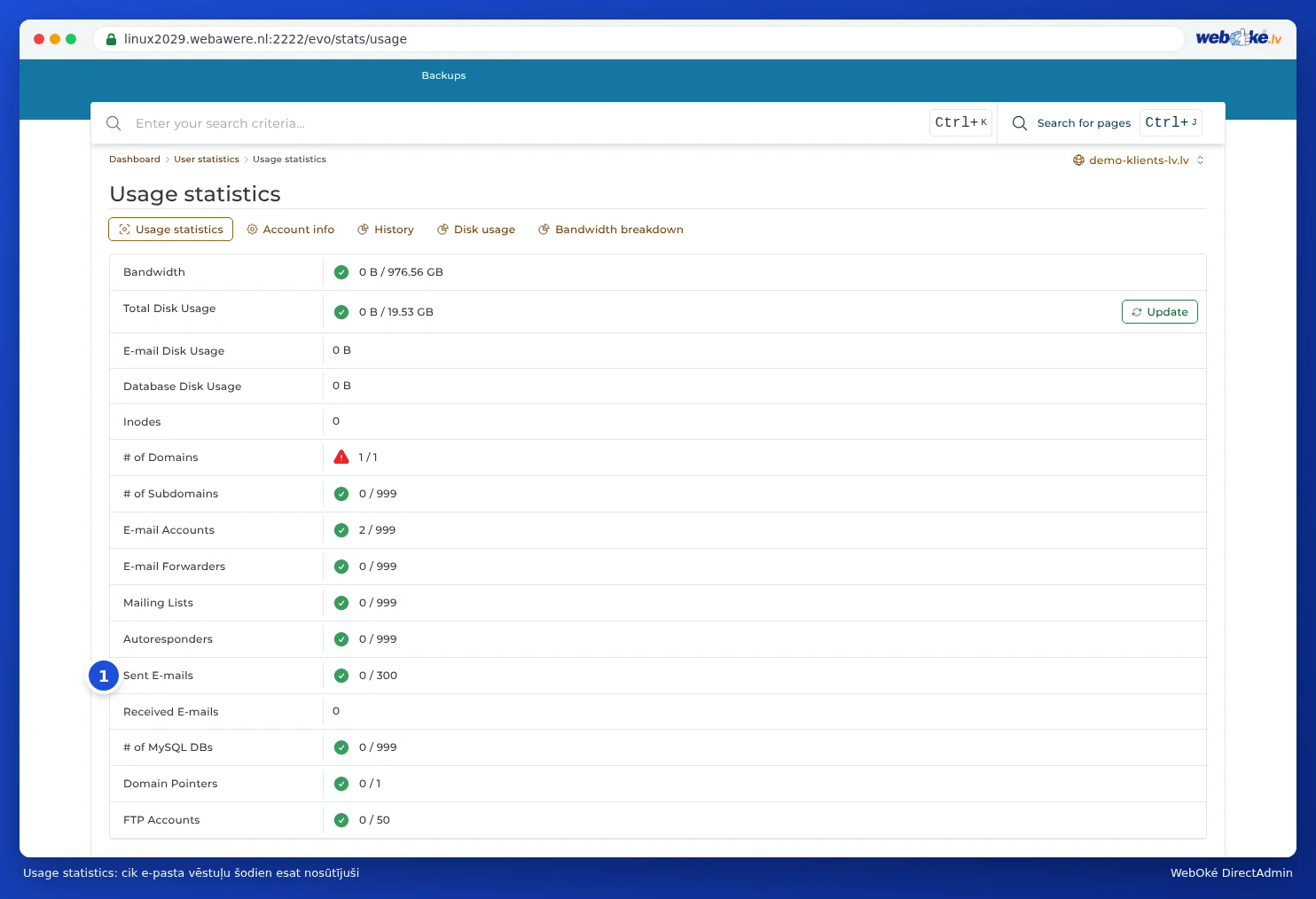Click the browser padlock security icon
This screenshot has height=899, width=1316.
(111, 39)
